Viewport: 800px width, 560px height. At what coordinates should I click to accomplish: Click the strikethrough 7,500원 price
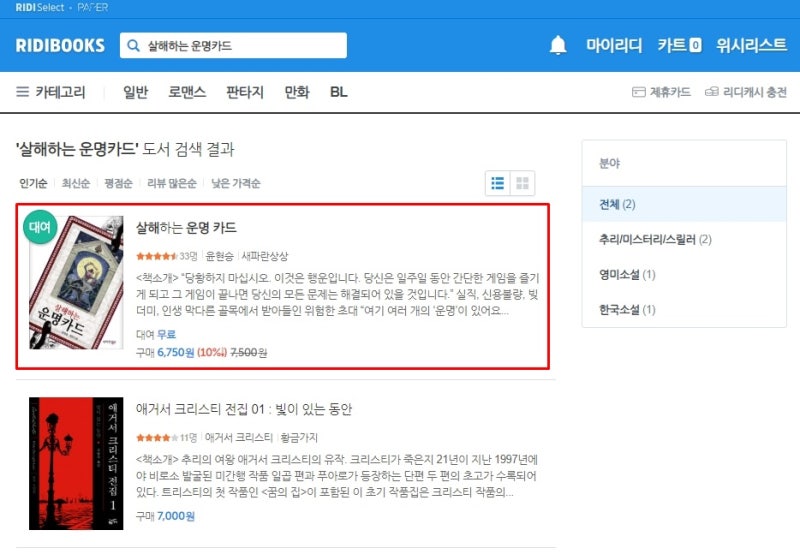(x=248, y=352)
